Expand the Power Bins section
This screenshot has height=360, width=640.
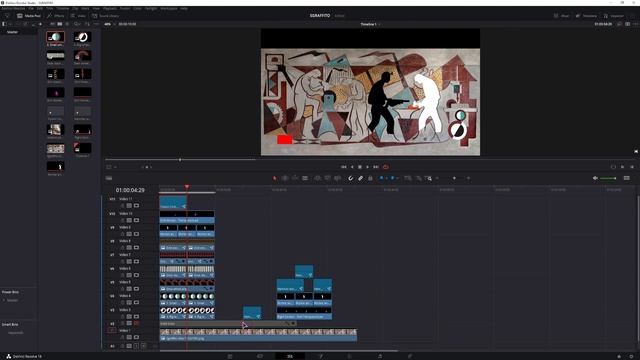point(10,292)
